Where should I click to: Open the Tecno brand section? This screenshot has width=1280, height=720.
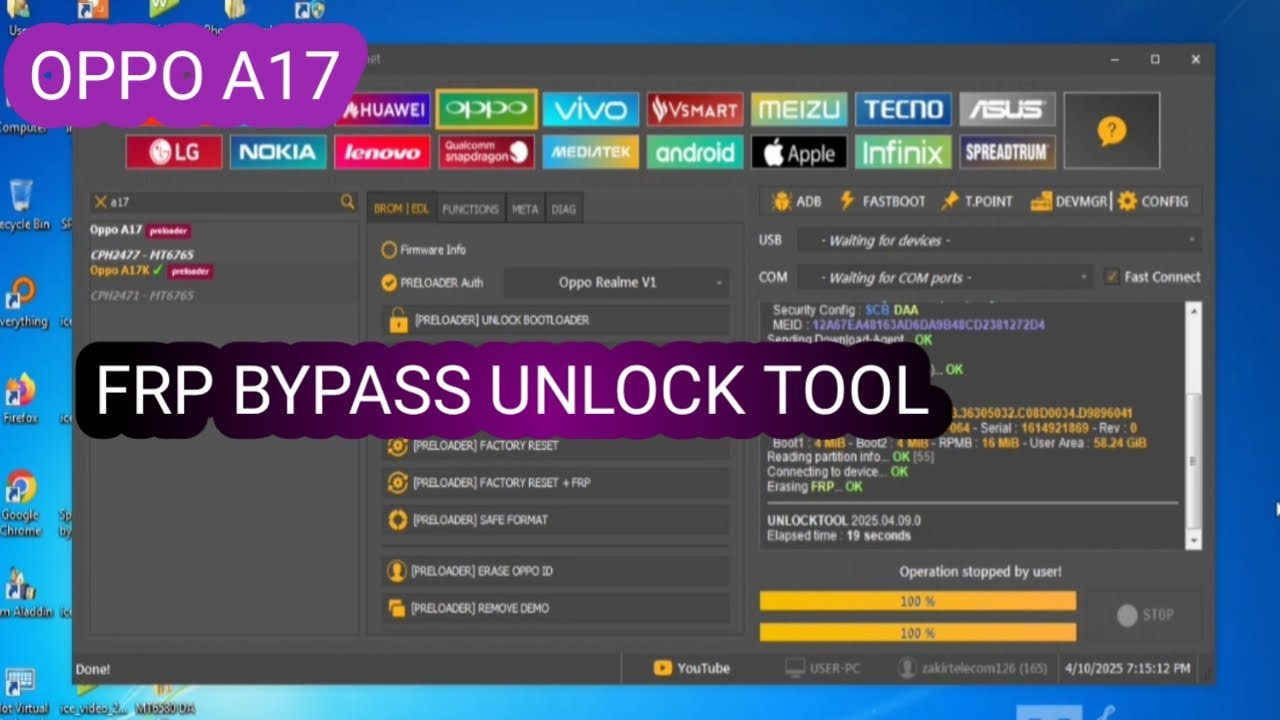903,109
